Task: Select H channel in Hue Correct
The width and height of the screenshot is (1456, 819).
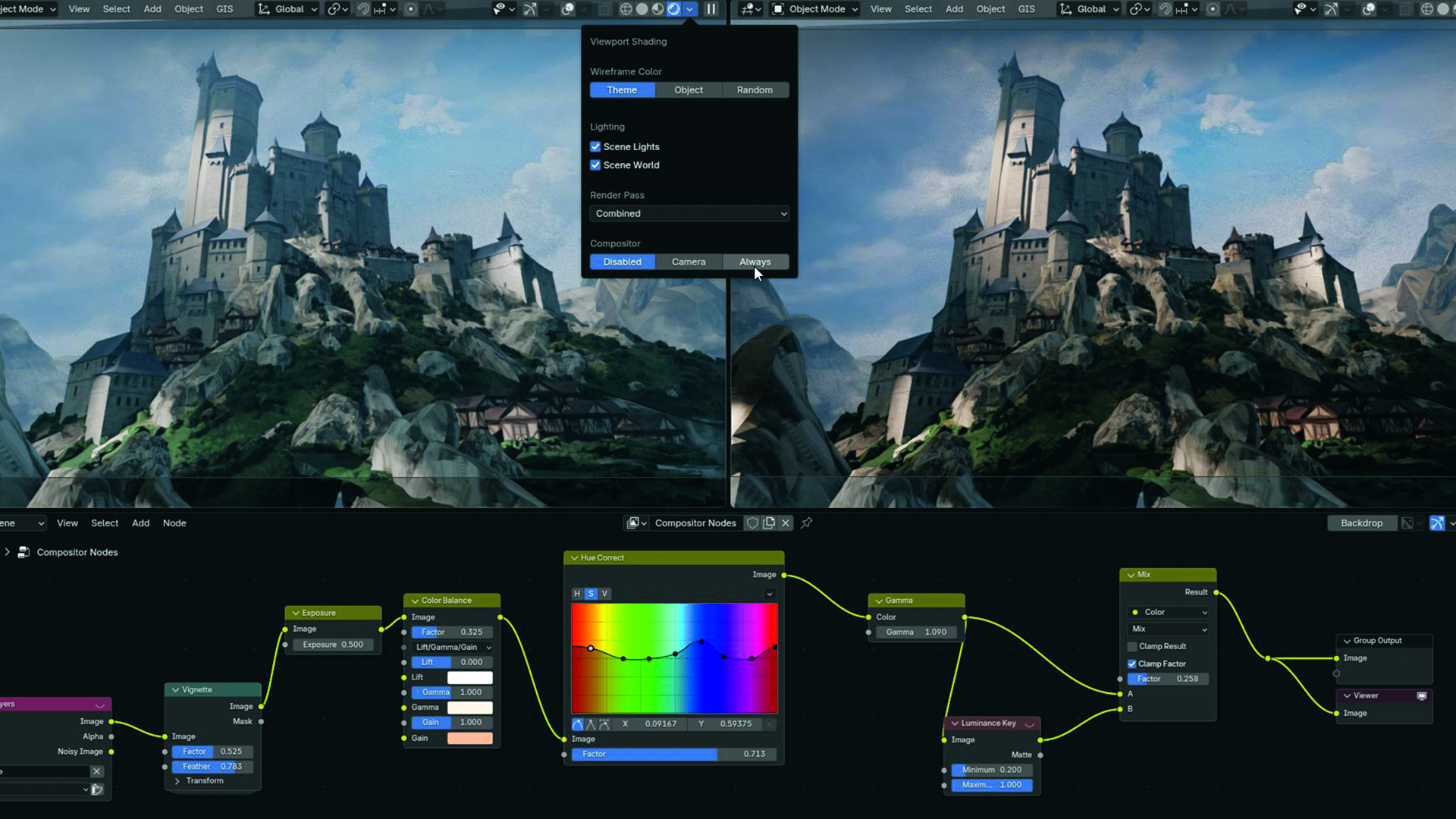Action: pos(577,594)
